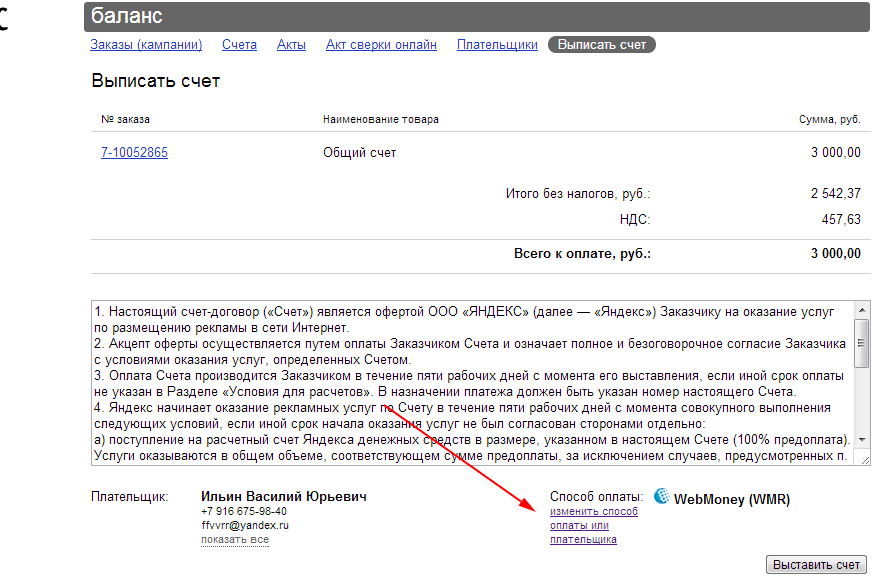Click the Выставить счет button

point(816,564)
